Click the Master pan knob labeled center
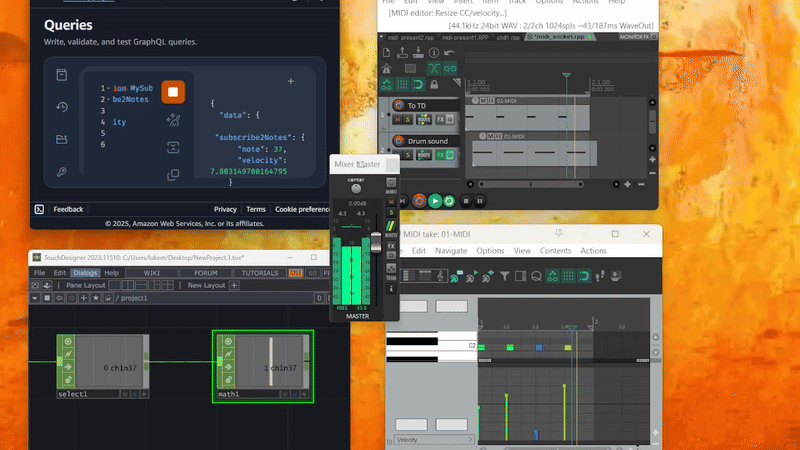This screenshot has height=450, width=800. tap(356, 189)
